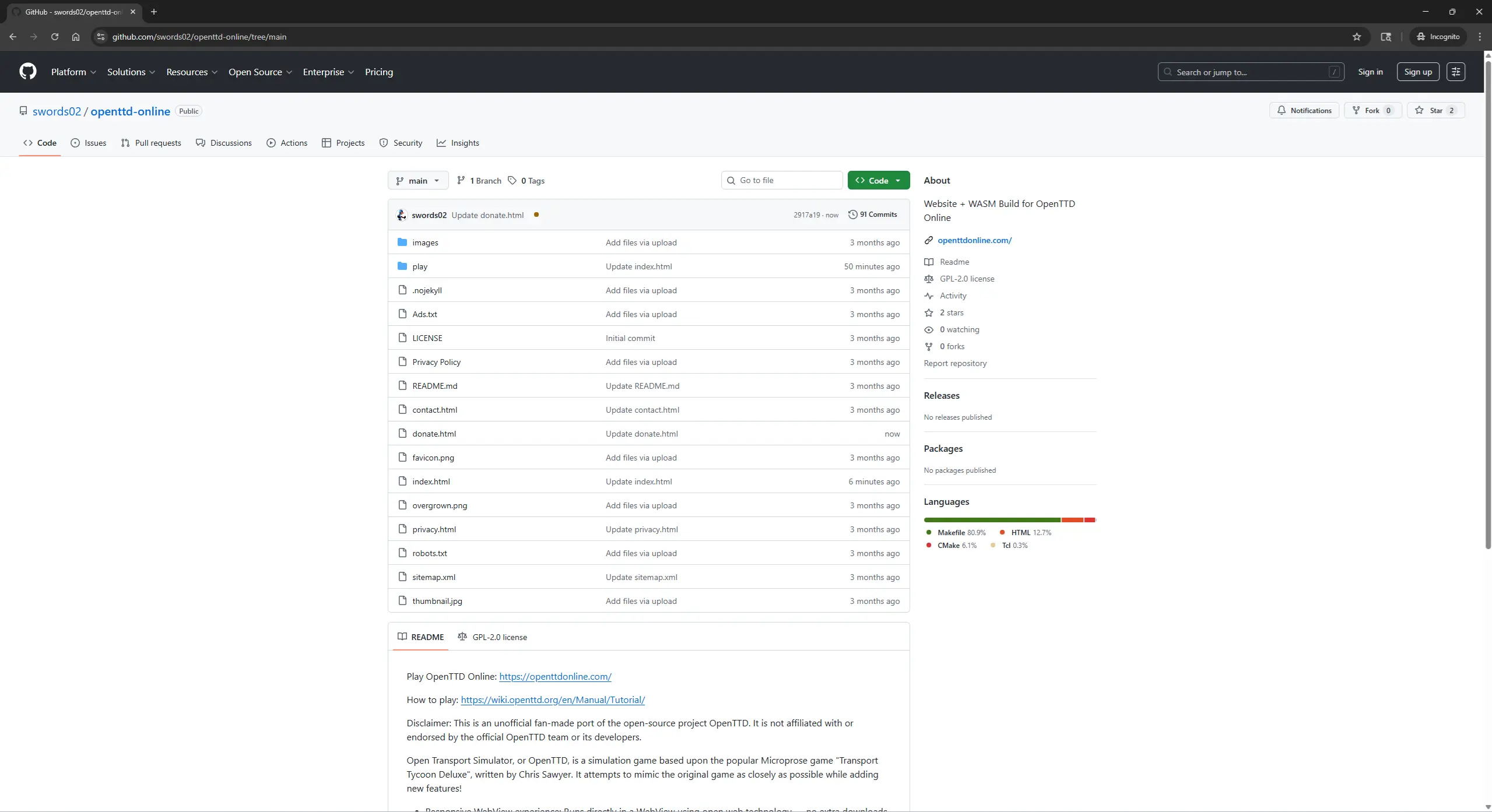Bookmark this page with the star icon
This screenshot has height=812, width=1492.
pyautogui.click(x=1357, y=37)
